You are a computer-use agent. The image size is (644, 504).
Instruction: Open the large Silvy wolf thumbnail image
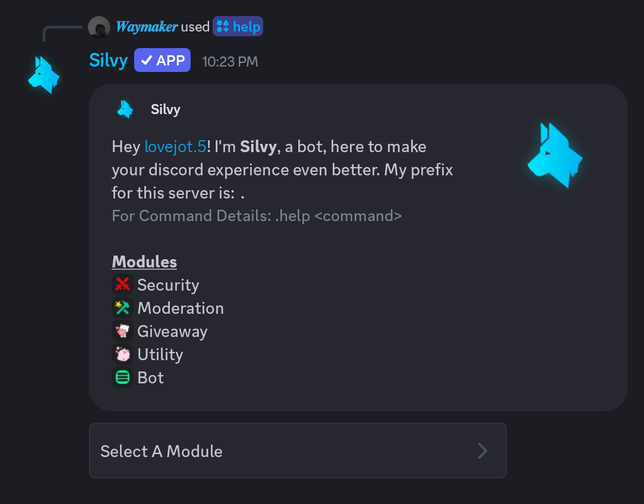(x=554, y=155)
